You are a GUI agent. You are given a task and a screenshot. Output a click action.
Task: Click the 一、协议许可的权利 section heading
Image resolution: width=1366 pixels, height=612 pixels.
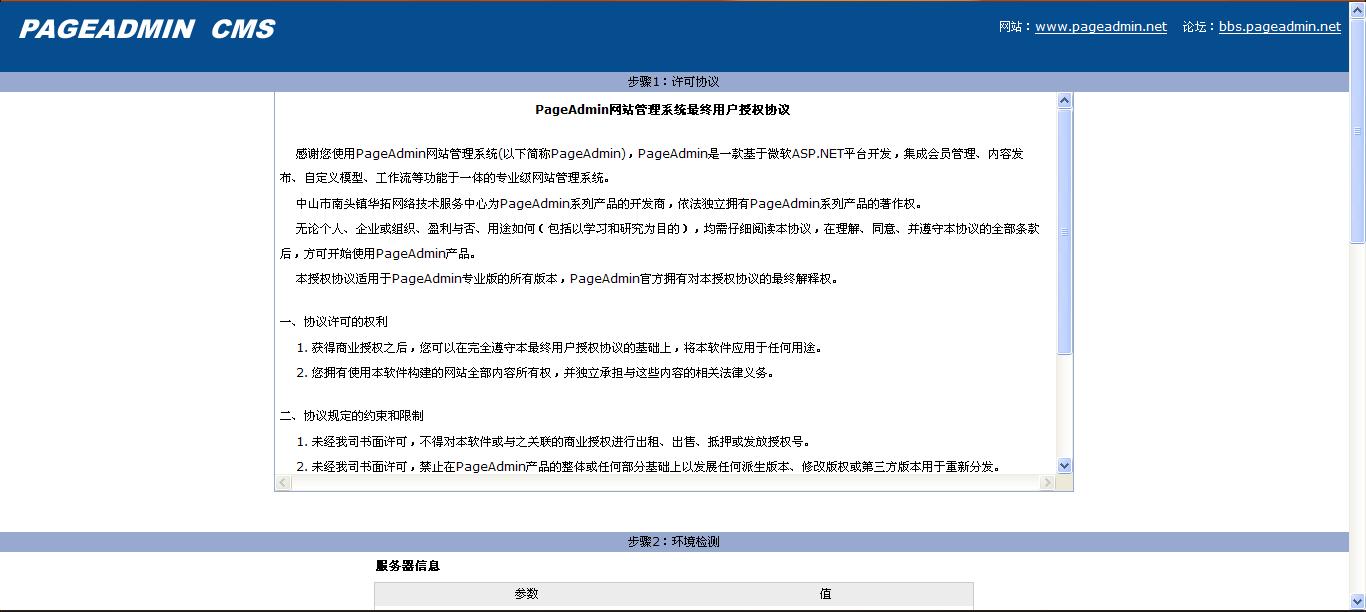tap(334, 322)
